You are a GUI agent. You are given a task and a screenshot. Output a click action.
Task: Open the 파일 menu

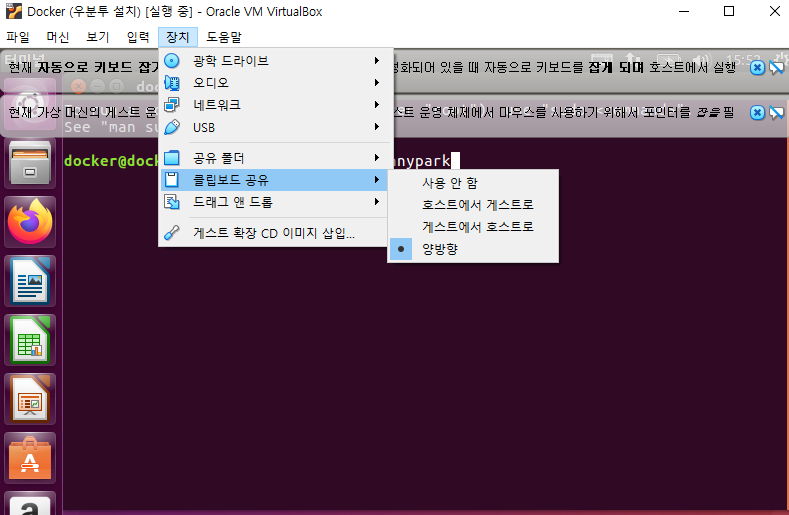pos(18,37)
